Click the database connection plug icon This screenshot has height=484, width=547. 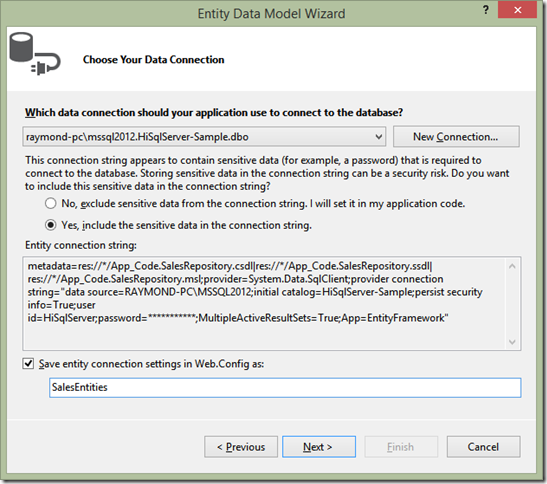(x=35, y=54)
